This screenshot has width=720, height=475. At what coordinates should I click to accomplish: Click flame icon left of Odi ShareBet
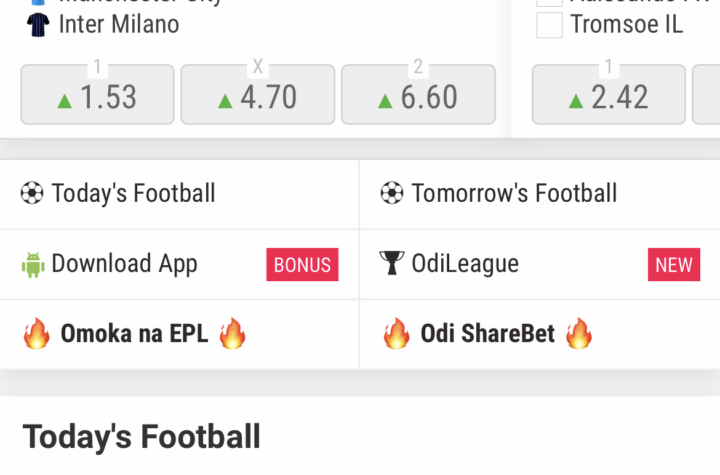tap(397, 334)
